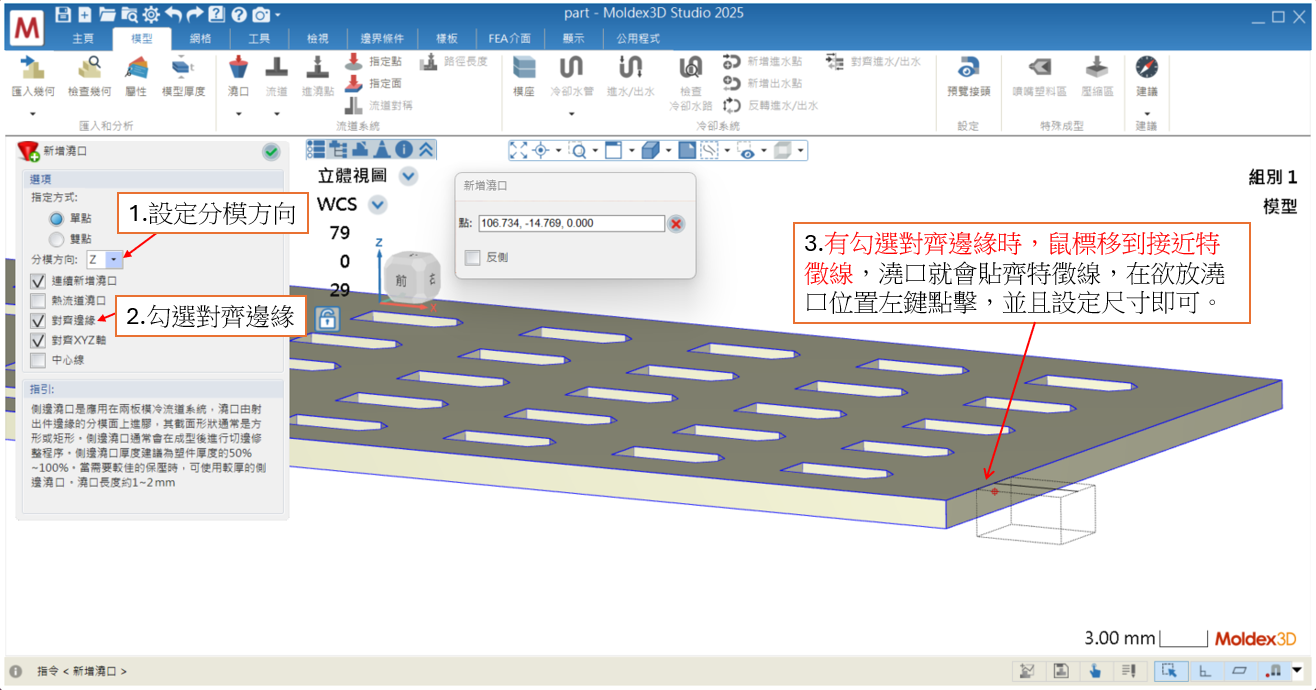Click the 點 coordinate input field
This screenshot has height=690, width=1316.
pyautogui.click(x=570, y=224)
